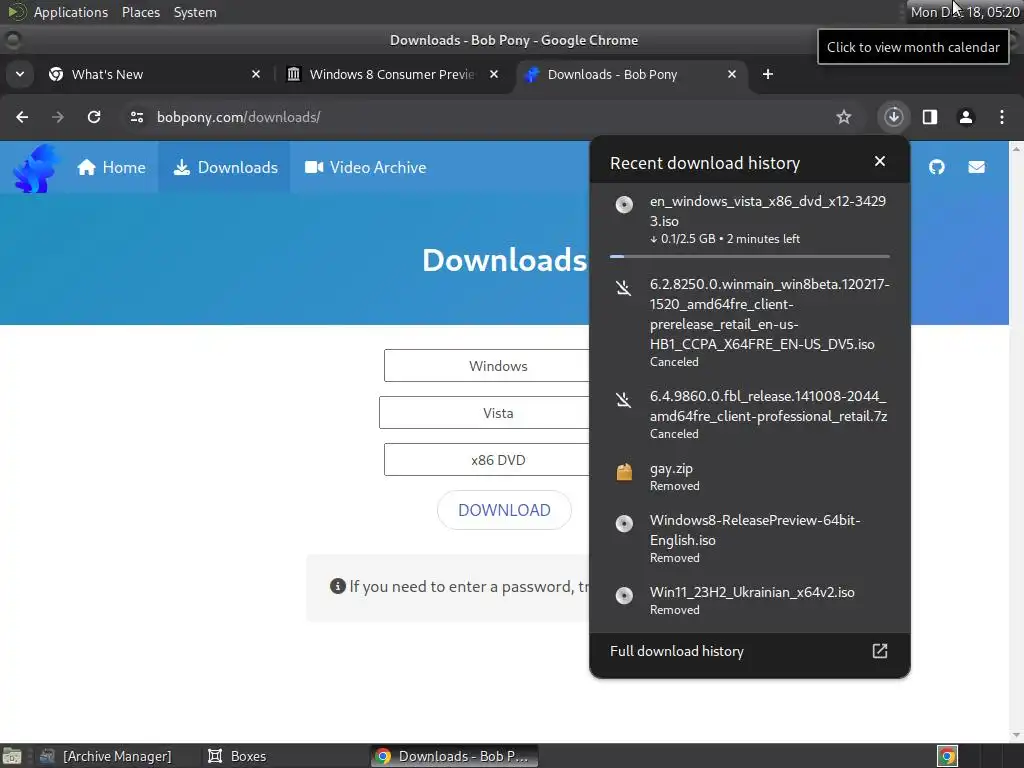This screenshot has height=768, width=1024.
Task: Open Full download history external link icon
Action: click(x=880, y=651)
